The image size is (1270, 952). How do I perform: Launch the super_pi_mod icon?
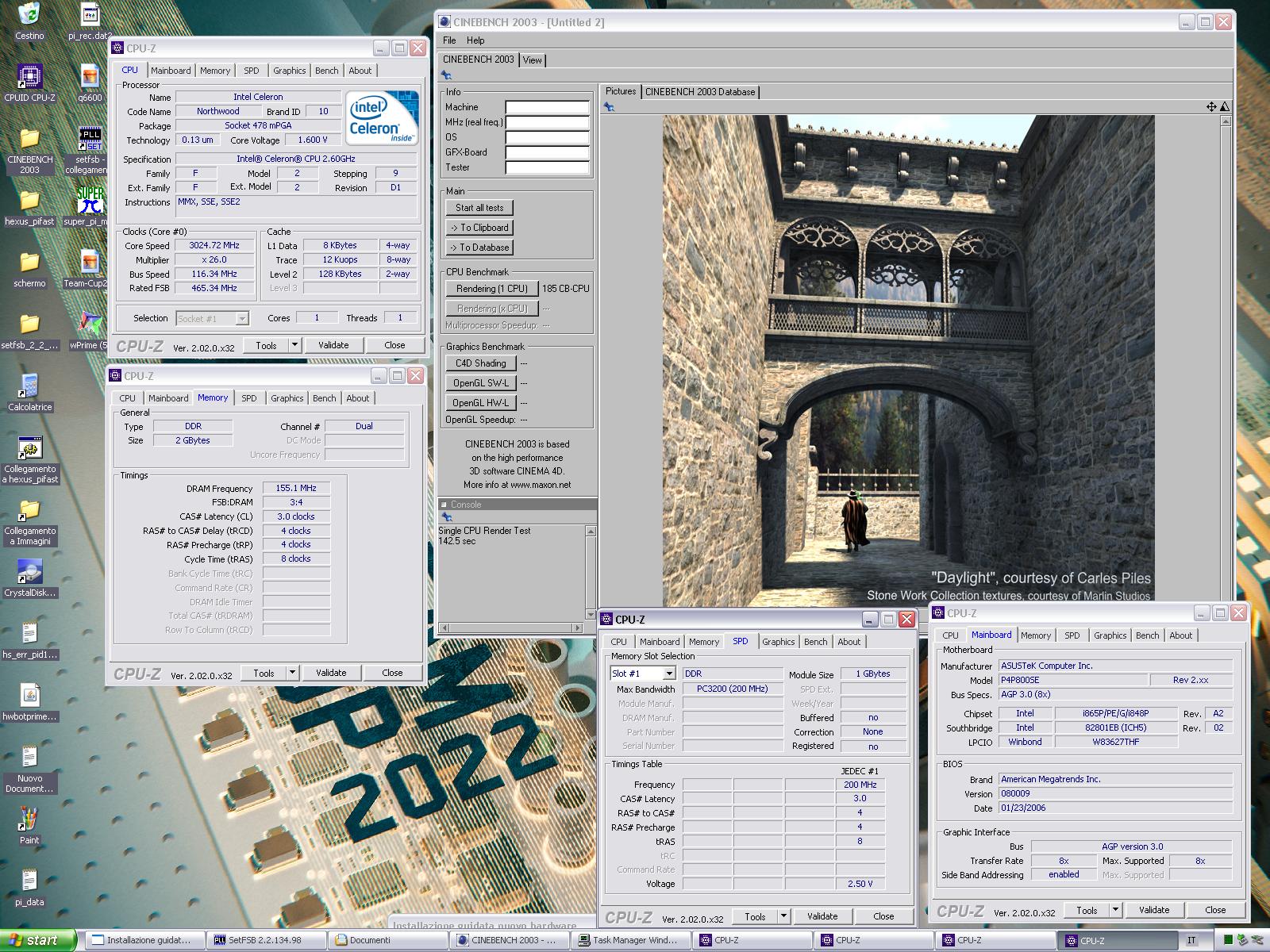pos(90,201)
